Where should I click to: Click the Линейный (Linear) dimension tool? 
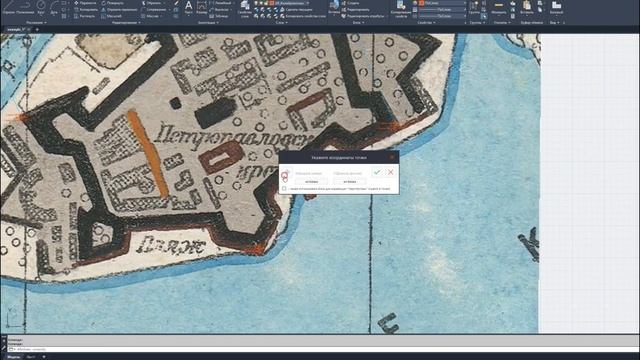[221, 3]
